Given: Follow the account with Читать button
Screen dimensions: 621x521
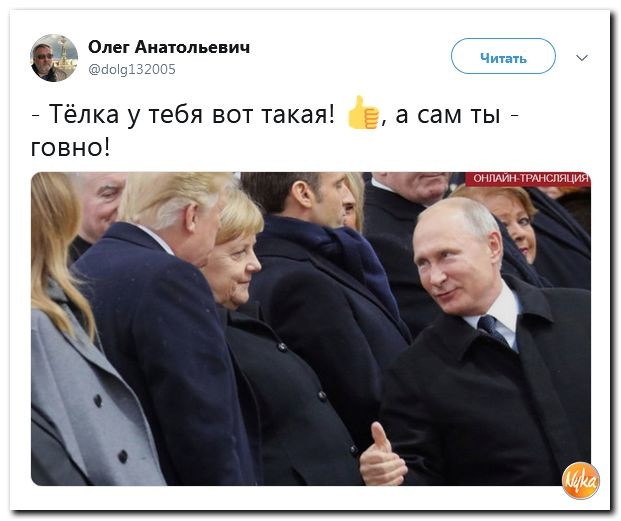Looking at the screenshot, I should coord(503,56).
